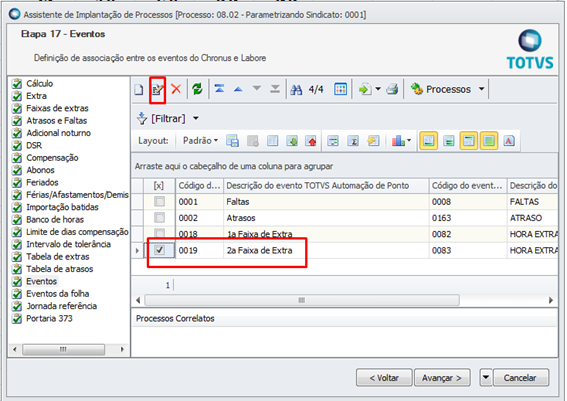Check the box for row 0002 Atrasos
567x401 pixels.
[159, 218]
